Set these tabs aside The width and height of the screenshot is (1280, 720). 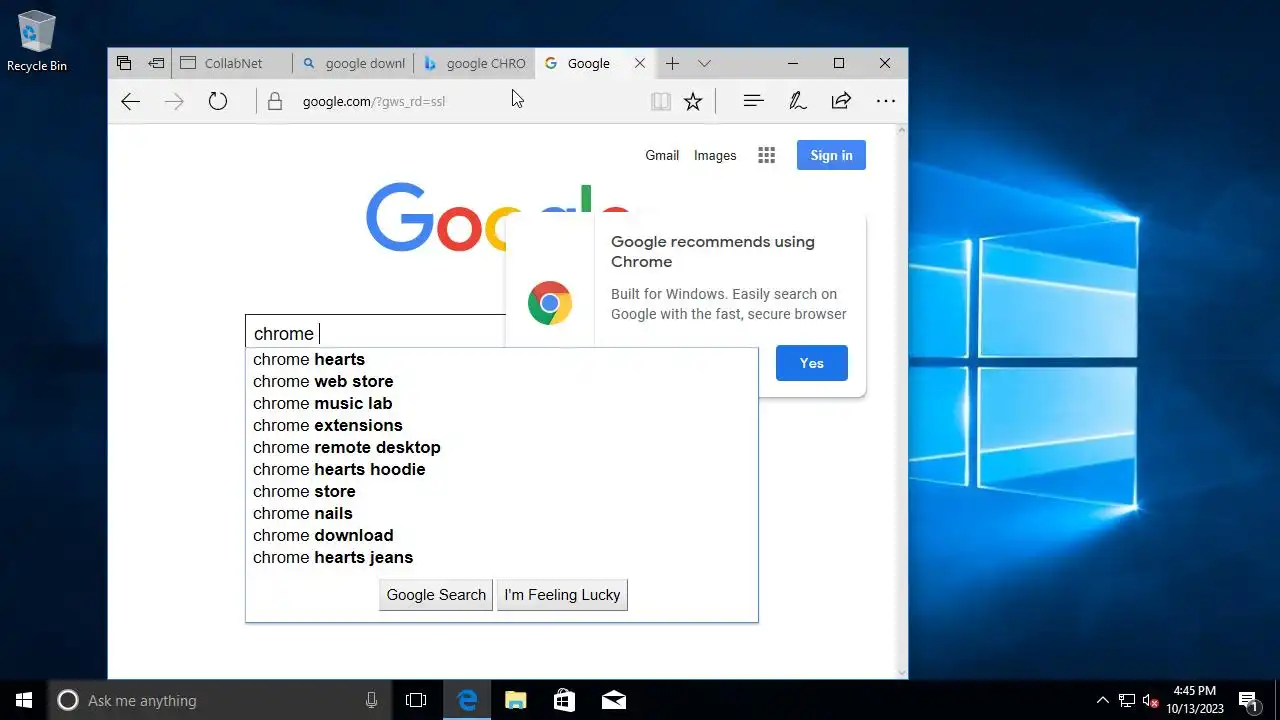pos(156,63)
